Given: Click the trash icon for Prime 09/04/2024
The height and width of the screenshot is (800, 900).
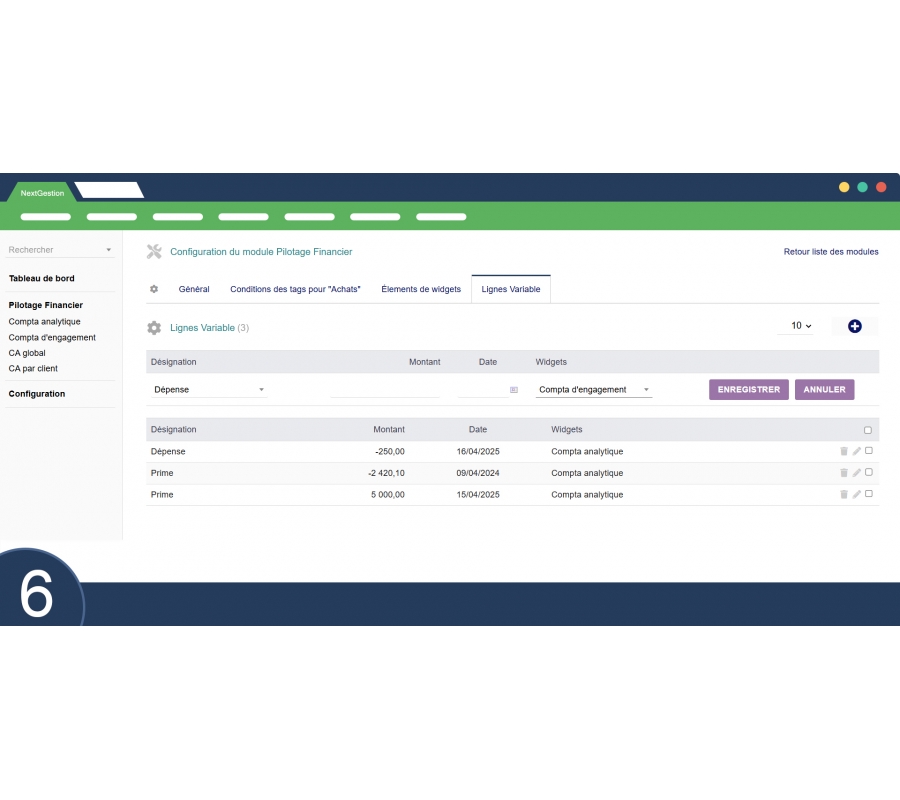Looking at the screenshot, I should tap(843, 473).
